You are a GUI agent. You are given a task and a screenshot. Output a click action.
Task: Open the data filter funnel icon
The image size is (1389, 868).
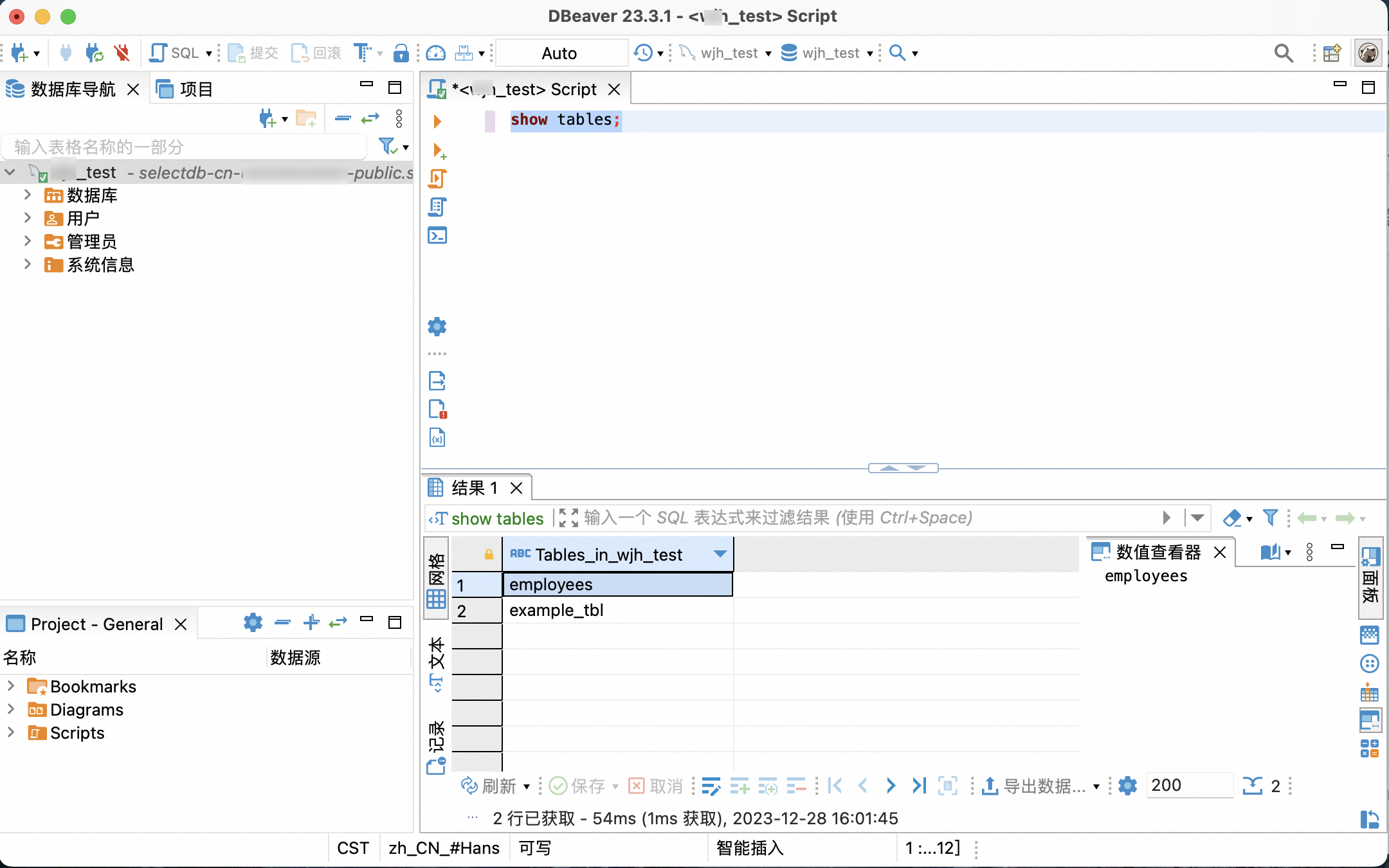click(1270, 518)
